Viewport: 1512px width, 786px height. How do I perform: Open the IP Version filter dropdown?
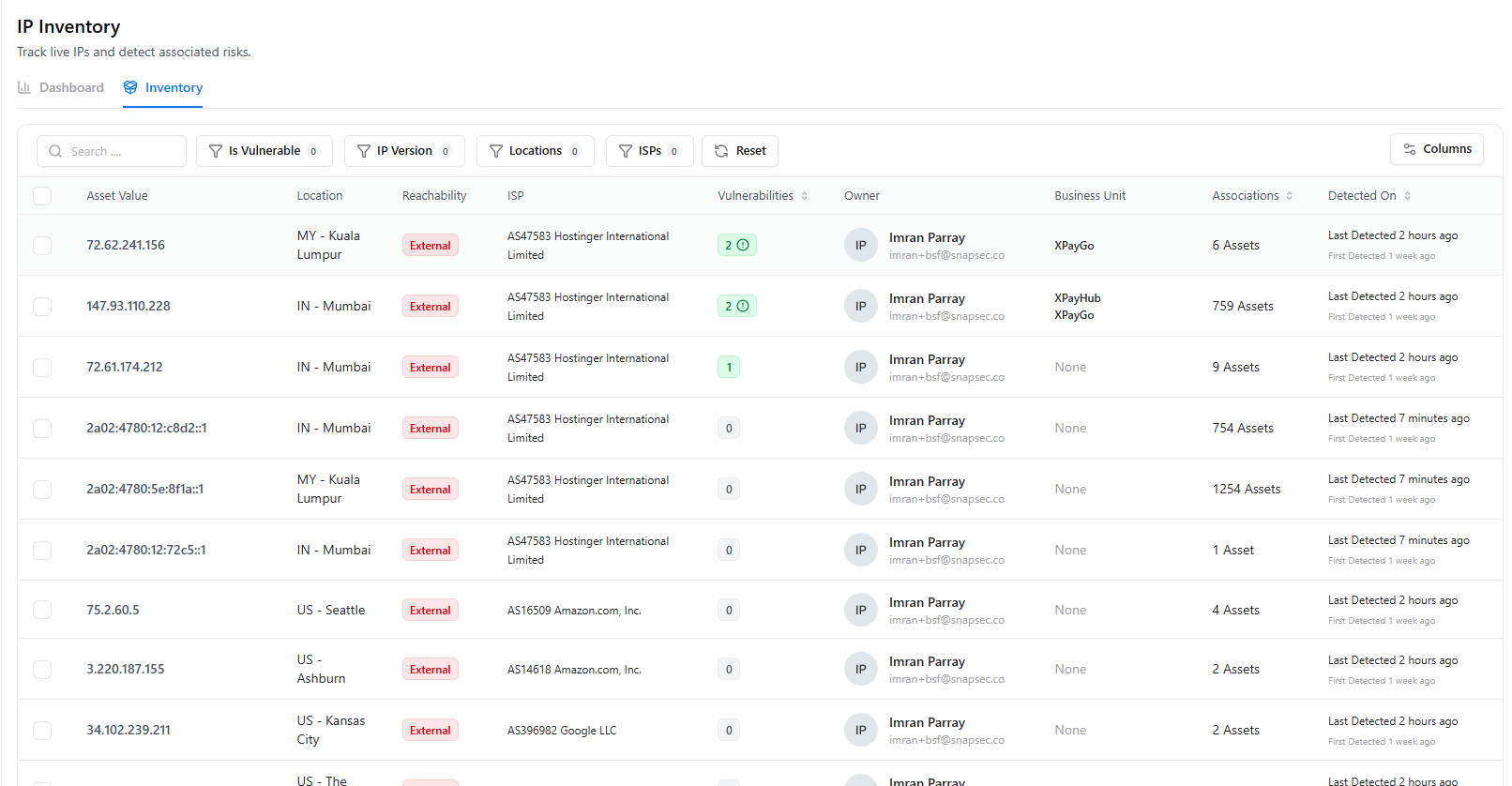pos(404,151)
